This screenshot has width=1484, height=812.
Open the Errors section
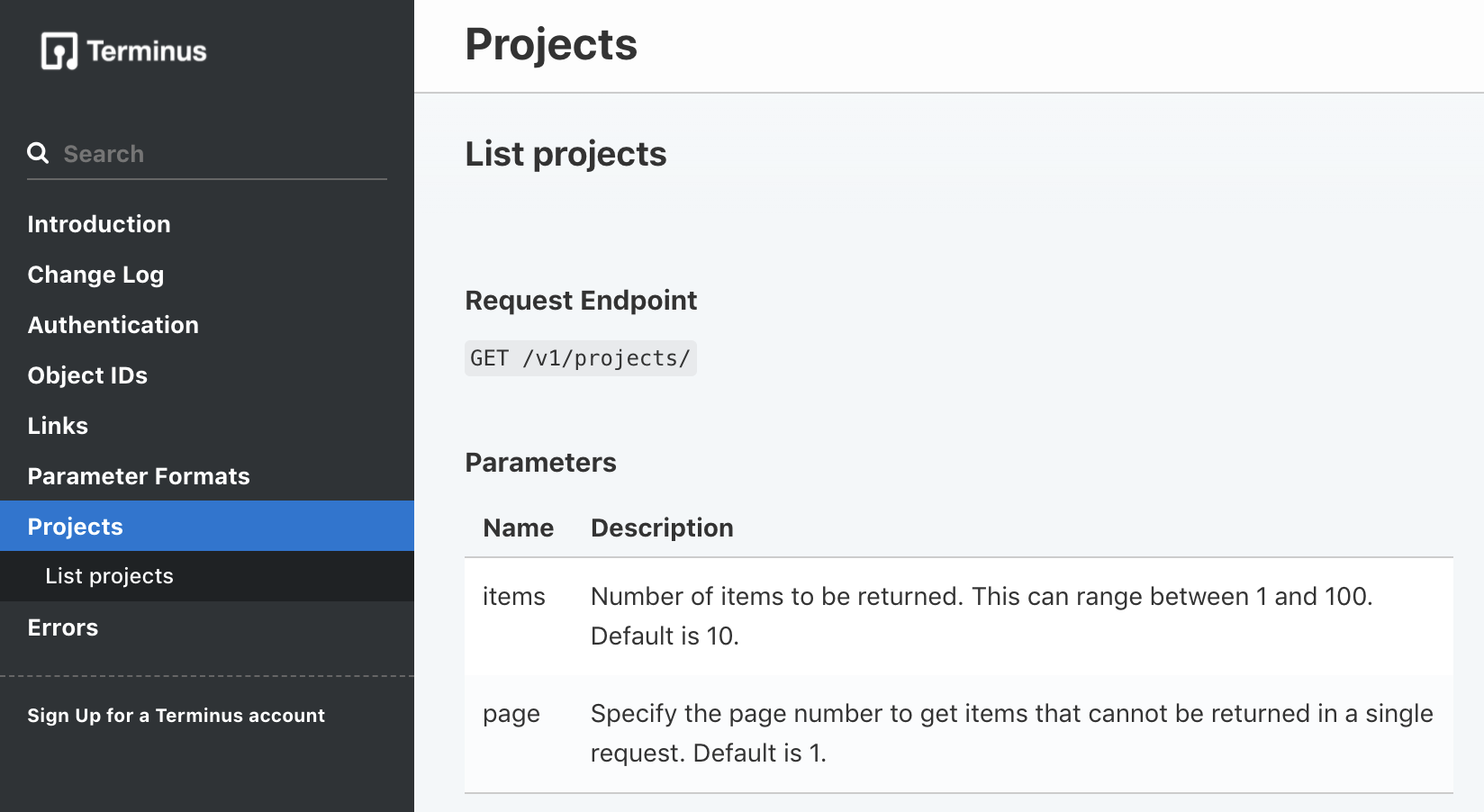click(63, 627)
